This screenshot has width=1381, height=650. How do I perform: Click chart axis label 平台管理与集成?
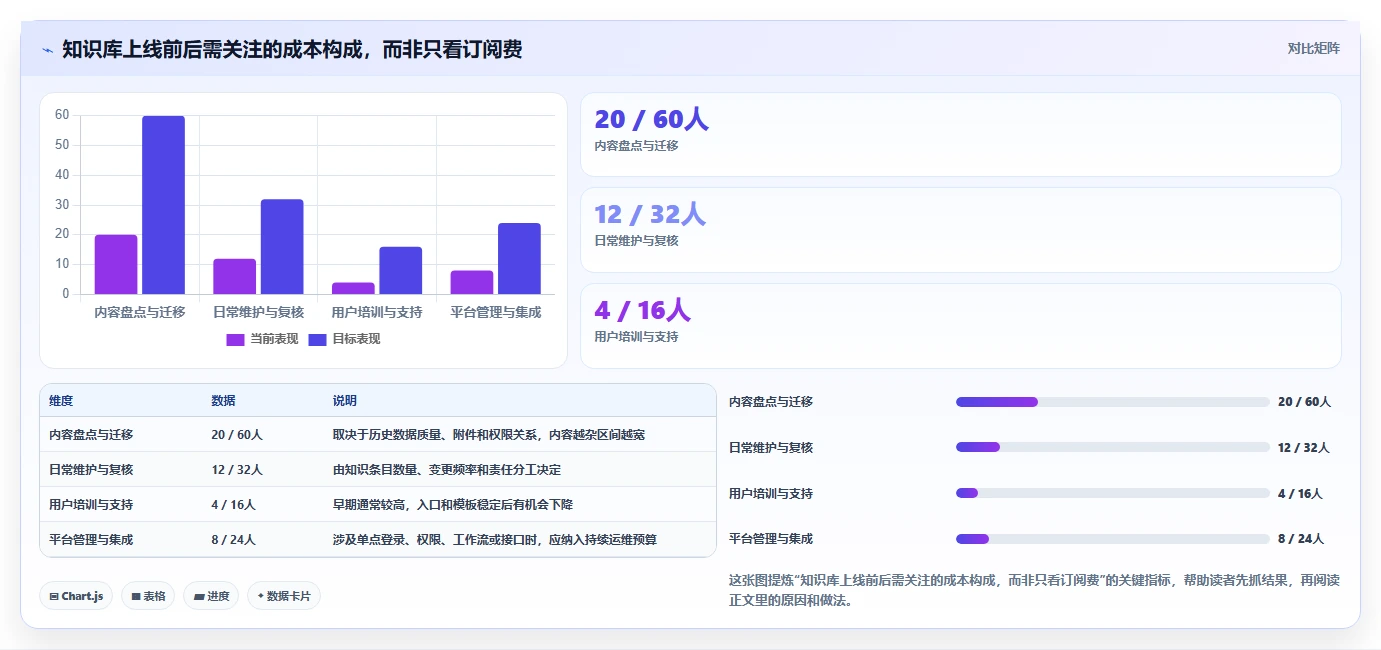tap(496, 312)
